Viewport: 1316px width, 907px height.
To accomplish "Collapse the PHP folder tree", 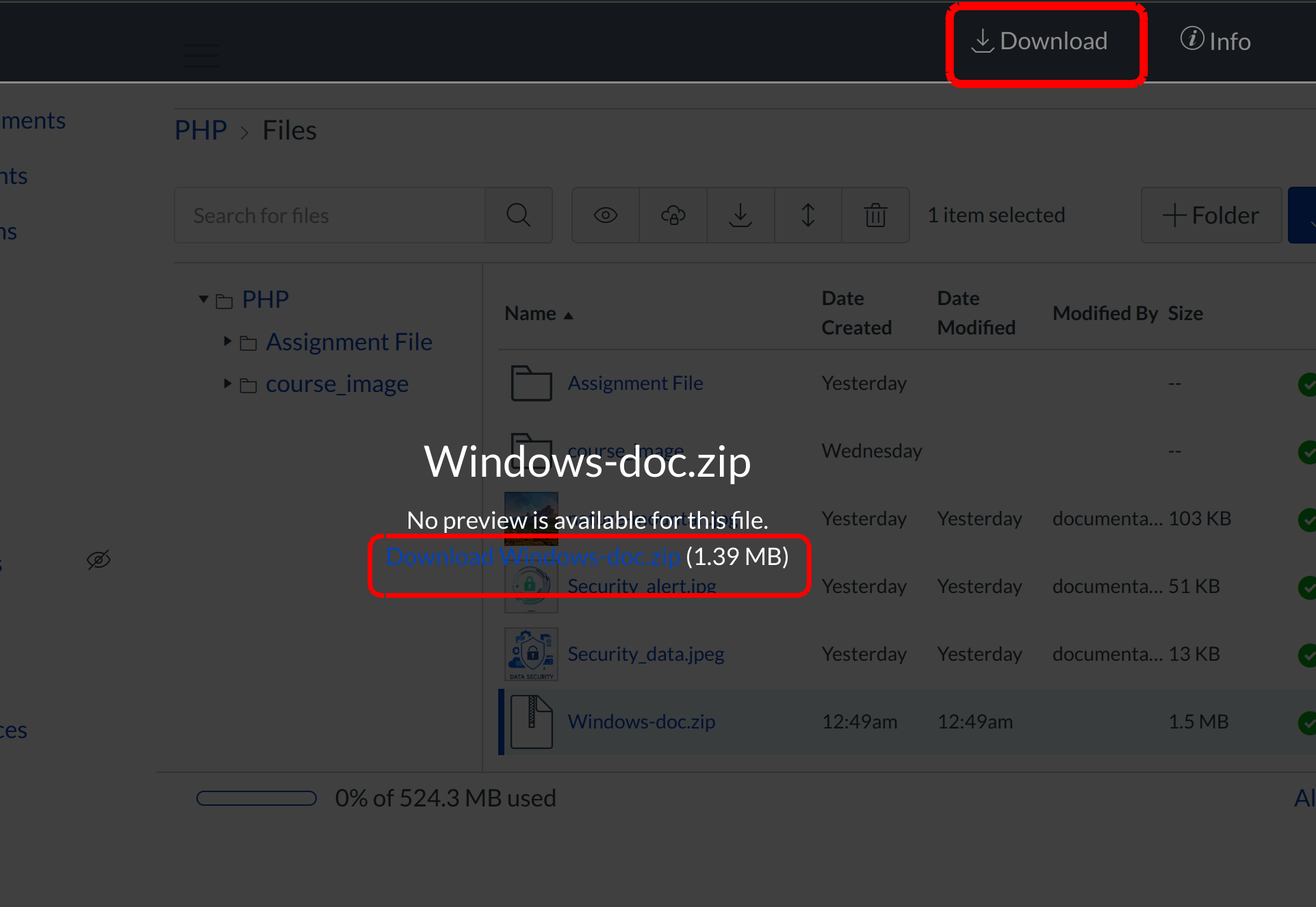I will [203, 300].
